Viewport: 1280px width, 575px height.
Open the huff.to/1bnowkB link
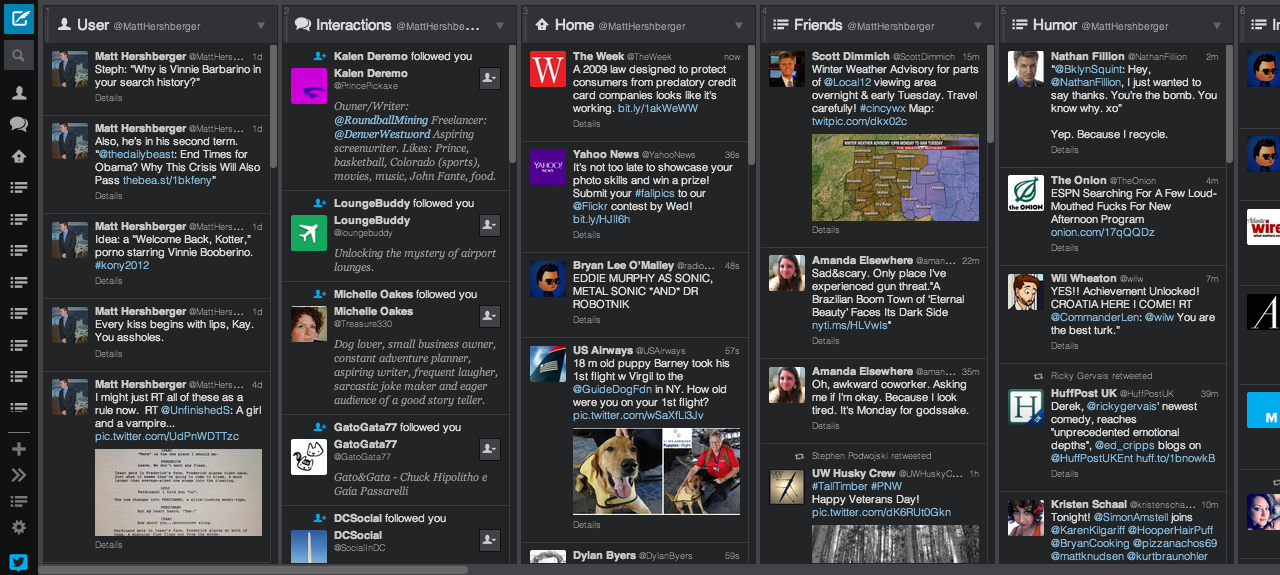click(1176, 458)
